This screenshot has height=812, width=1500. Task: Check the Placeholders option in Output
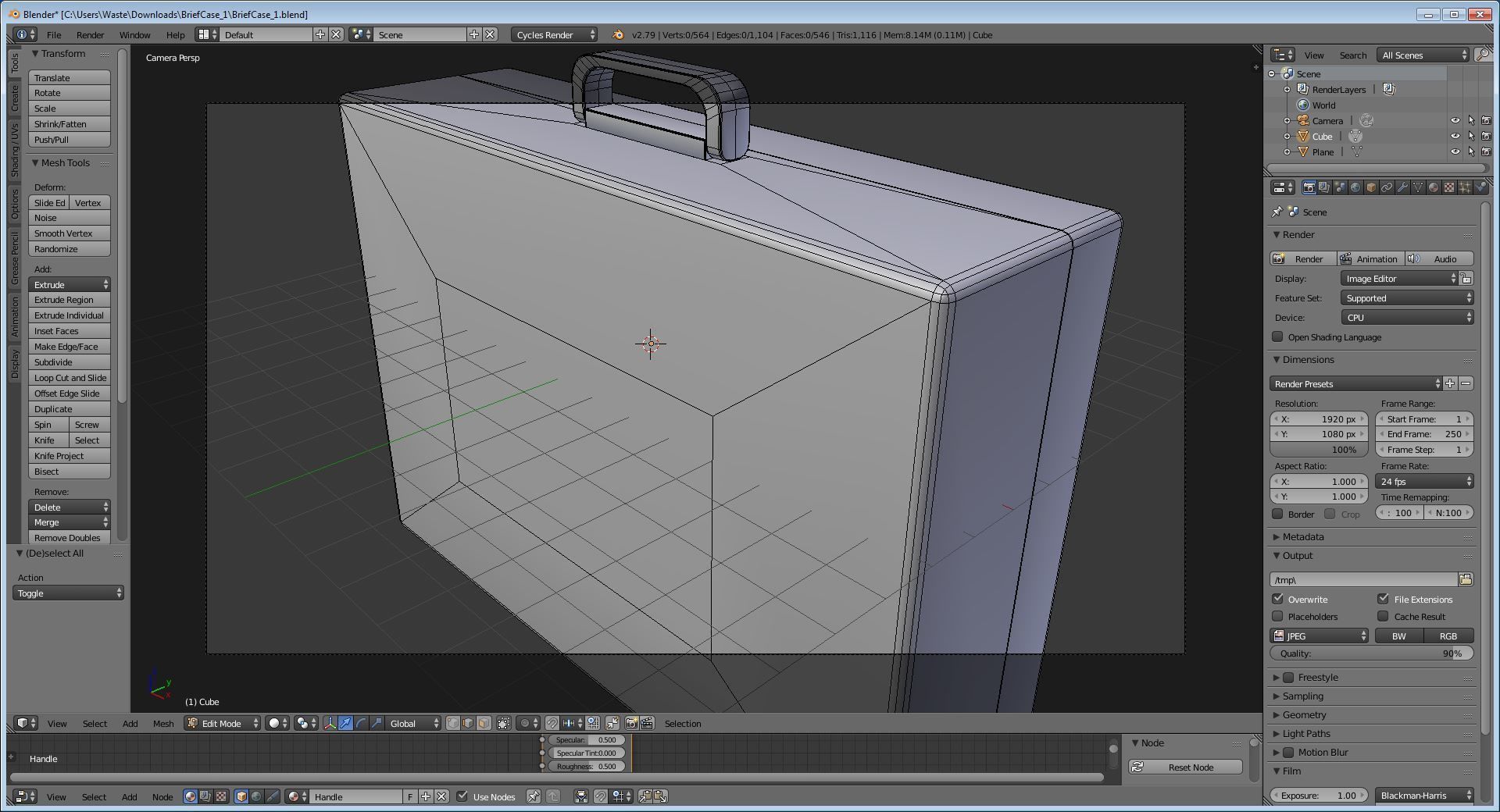pos(1279,616)
